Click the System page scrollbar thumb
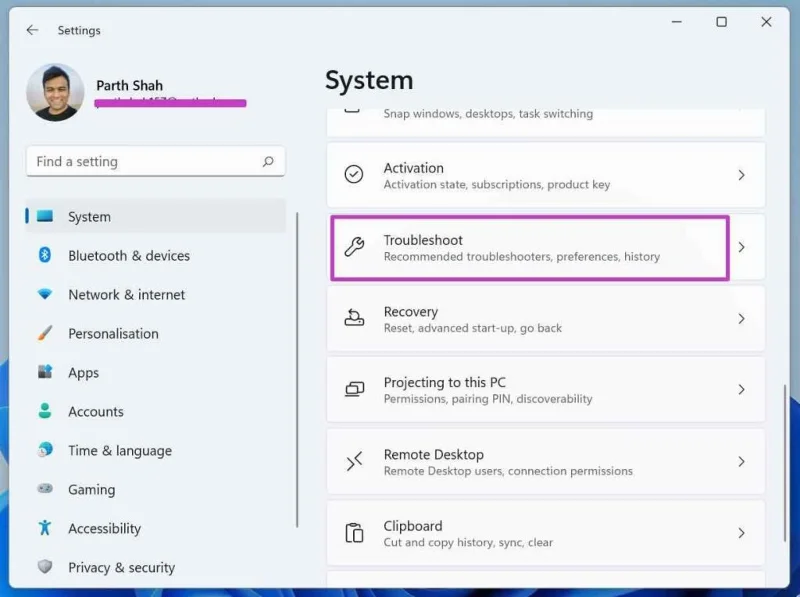This screenshot has width=800, height=597. (x=785, y=463)
